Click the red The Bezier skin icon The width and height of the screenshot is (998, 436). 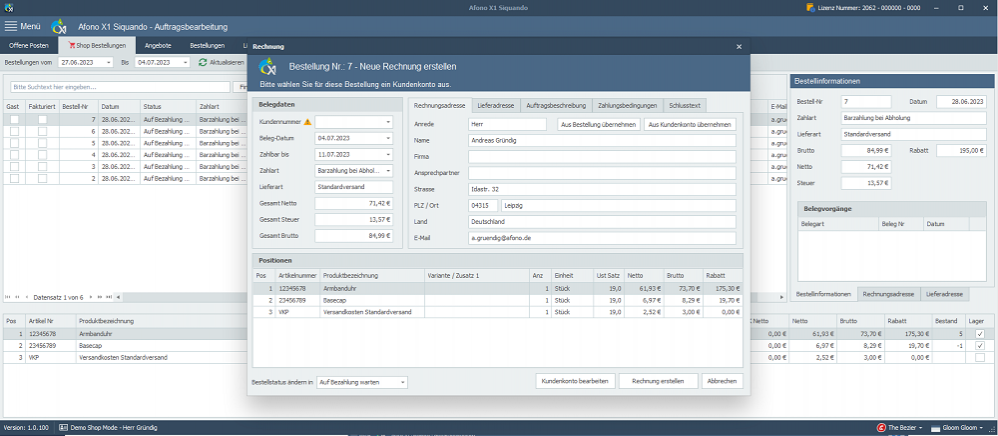[x=882, y=428]
